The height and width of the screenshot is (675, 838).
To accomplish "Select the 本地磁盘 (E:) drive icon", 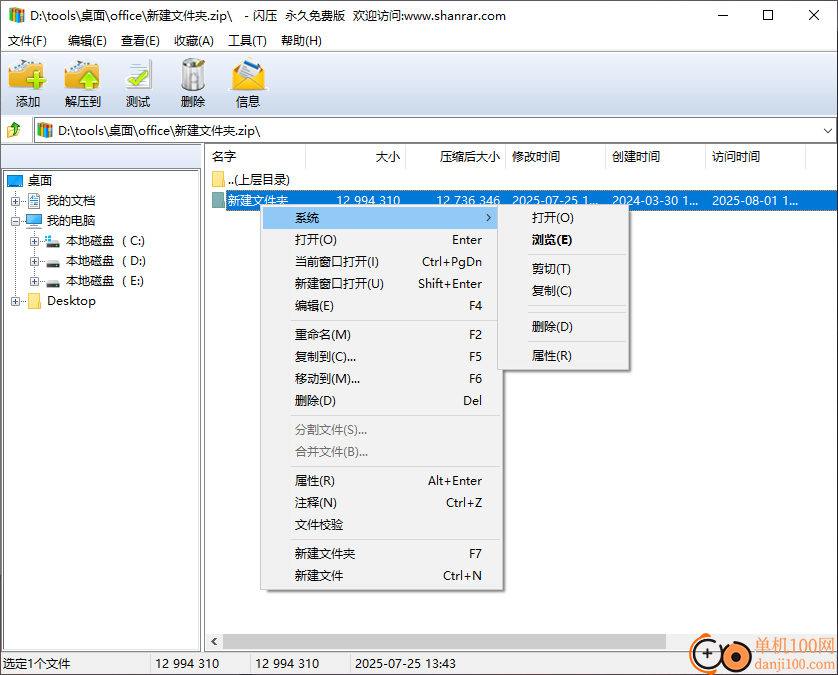I will tap(52, 282).
